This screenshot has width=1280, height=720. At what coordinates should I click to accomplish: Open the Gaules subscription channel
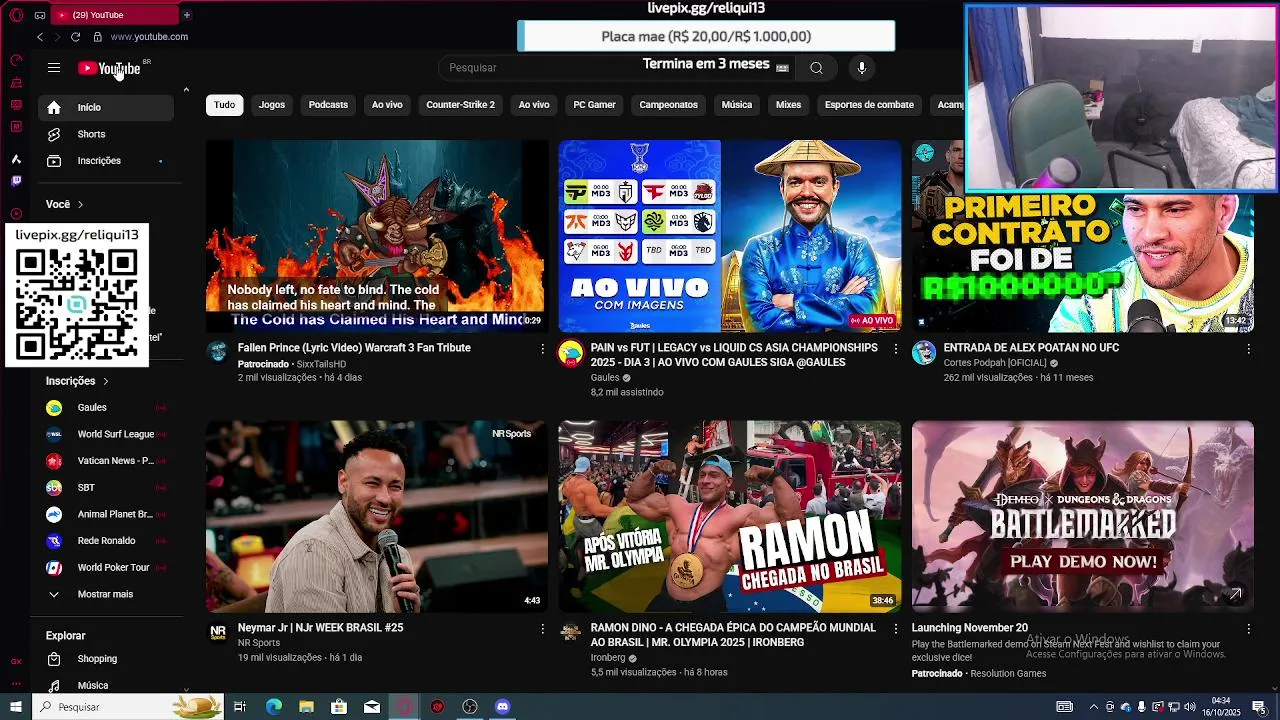[x=106, y=408]
